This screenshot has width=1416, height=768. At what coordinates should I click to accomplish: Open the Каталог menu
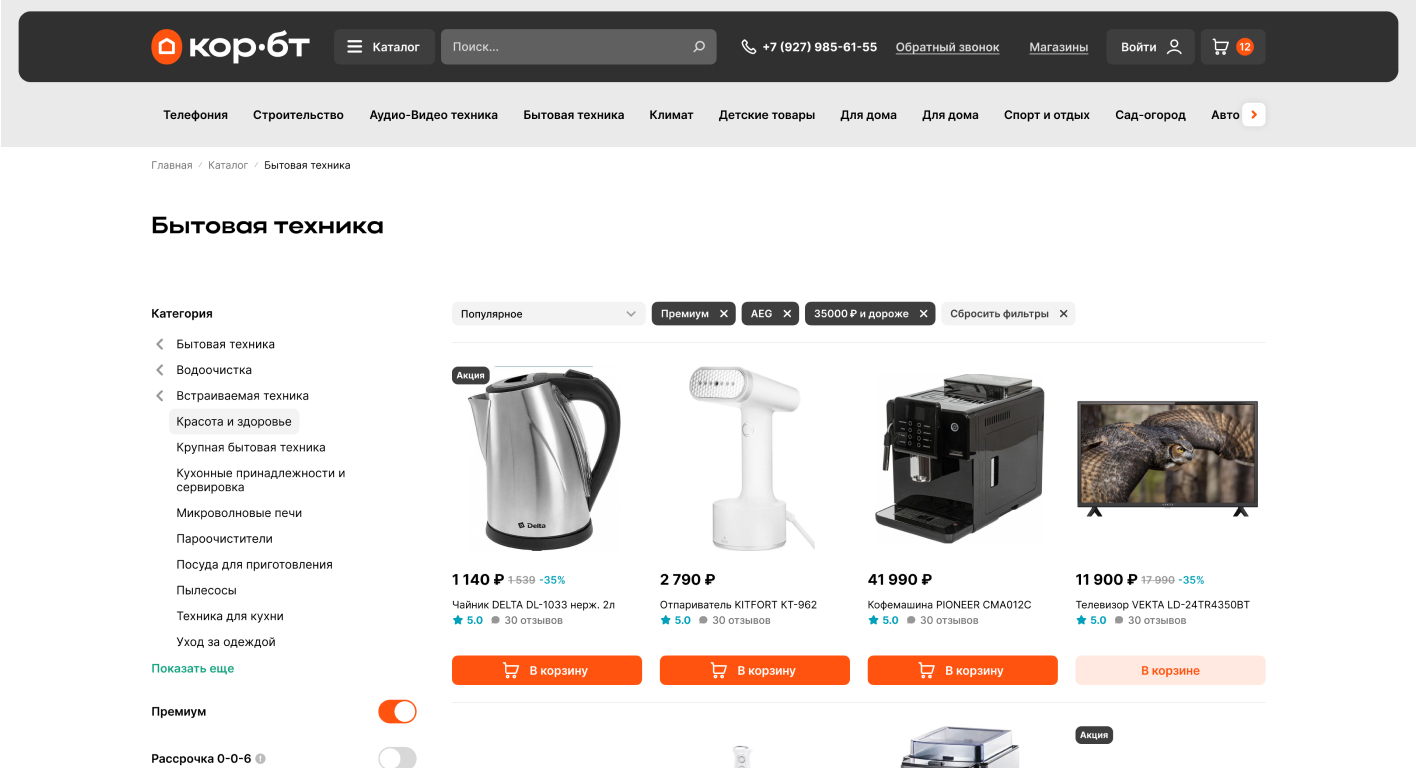coord(384,47)
